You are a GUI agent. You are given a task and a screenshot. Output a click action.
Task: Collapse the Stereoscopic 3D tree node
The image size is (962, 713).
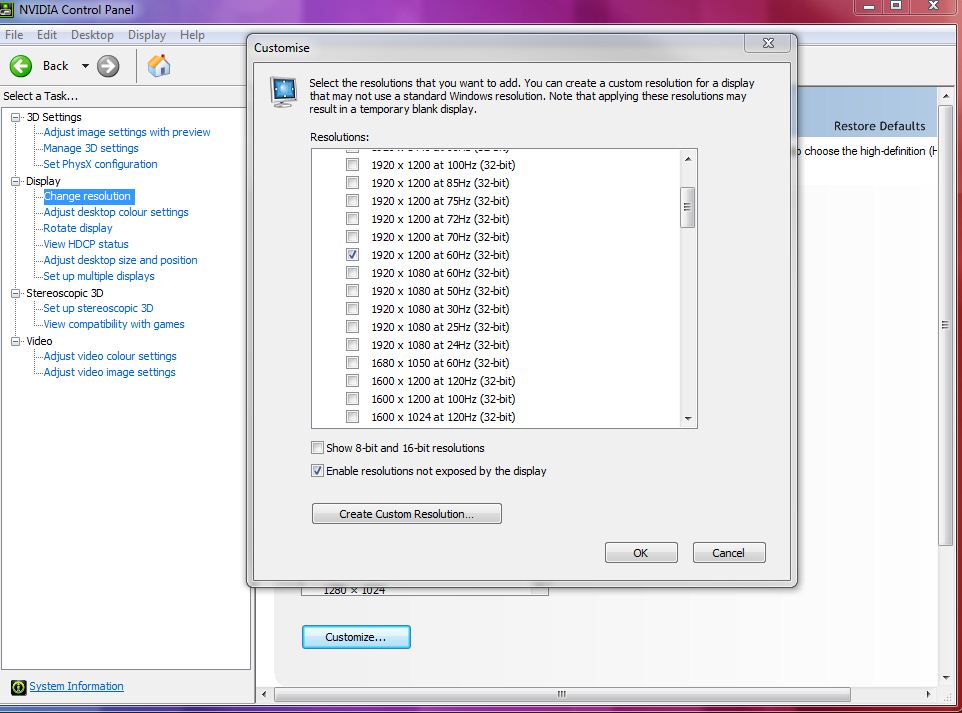pyautogui.click(x=16, y=293)
